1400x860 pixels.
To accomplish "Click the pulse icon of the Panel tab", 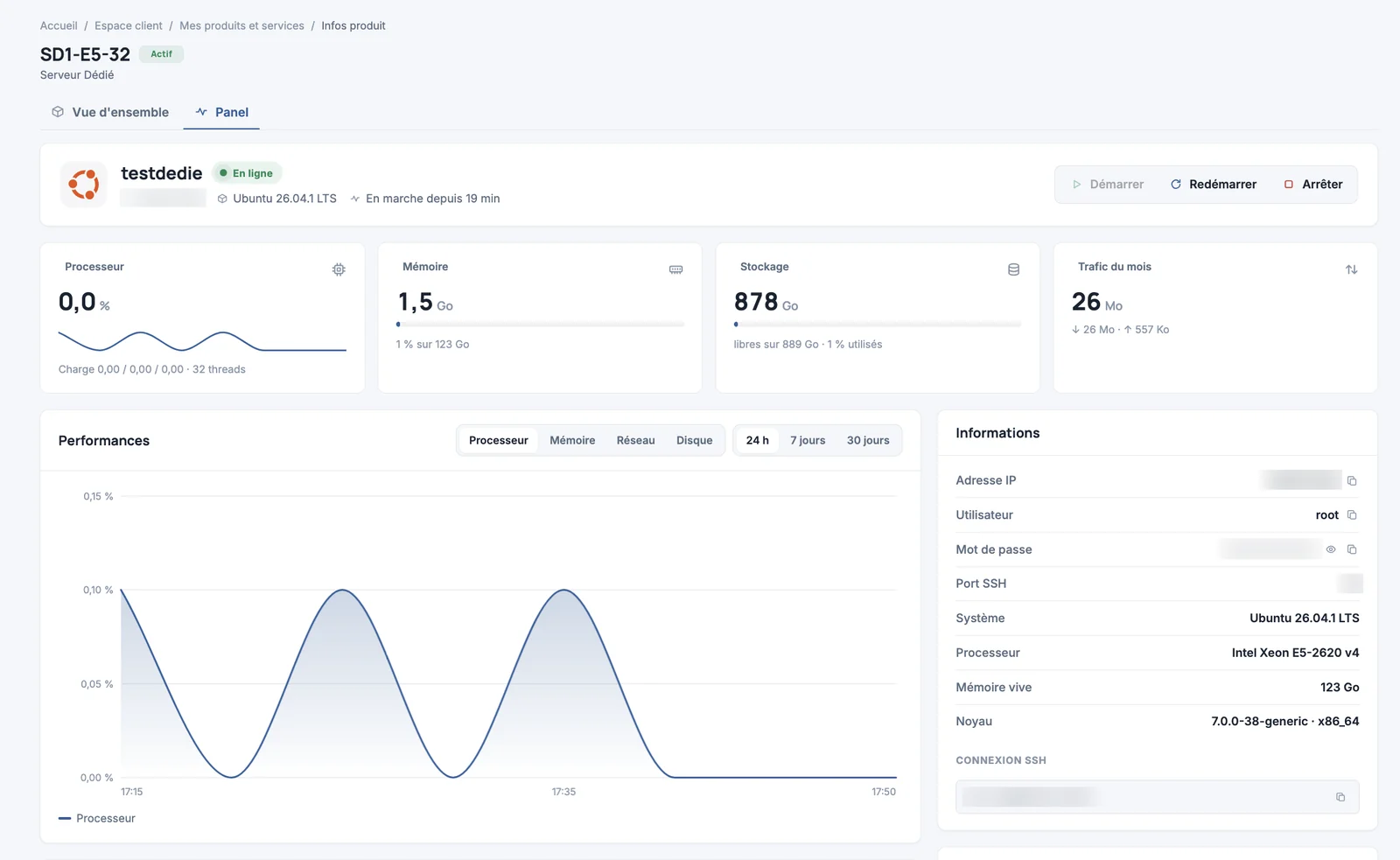I will (201, 112).
